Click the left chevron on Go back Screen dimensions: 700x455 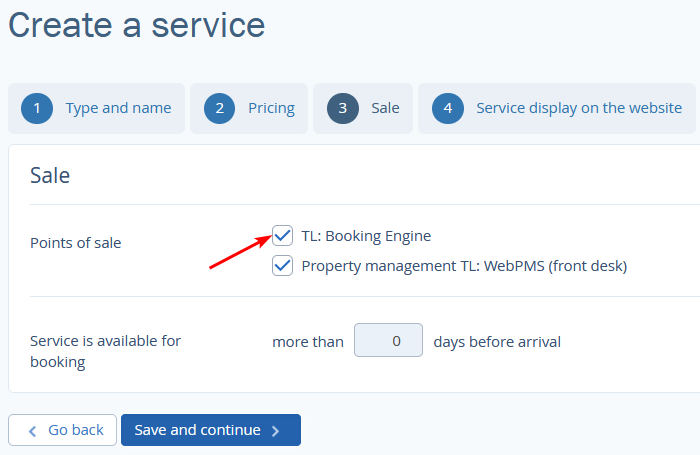(33, 431)
